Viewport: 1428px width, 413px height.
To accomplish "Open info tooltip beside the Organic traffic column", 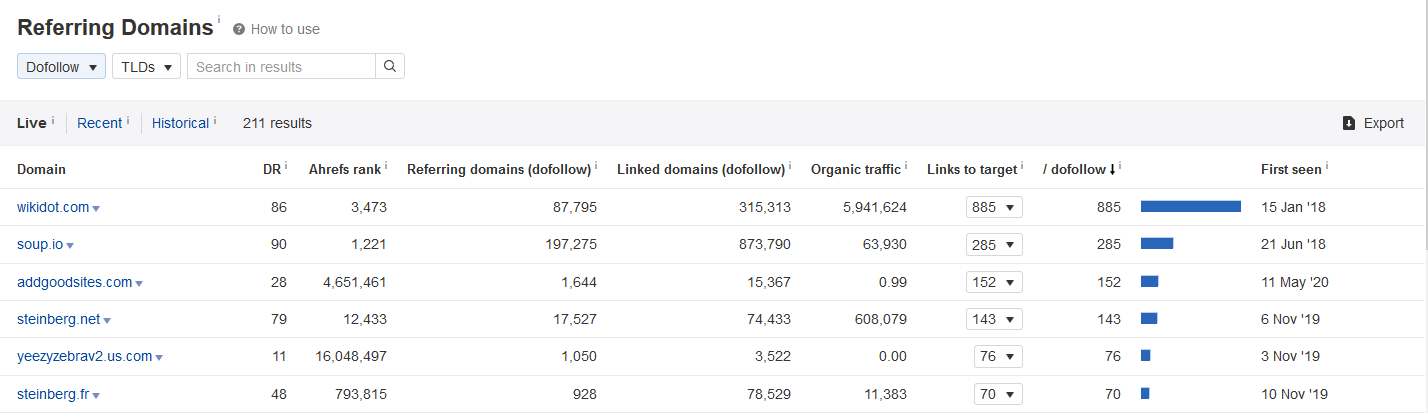I will coord(906,166).
